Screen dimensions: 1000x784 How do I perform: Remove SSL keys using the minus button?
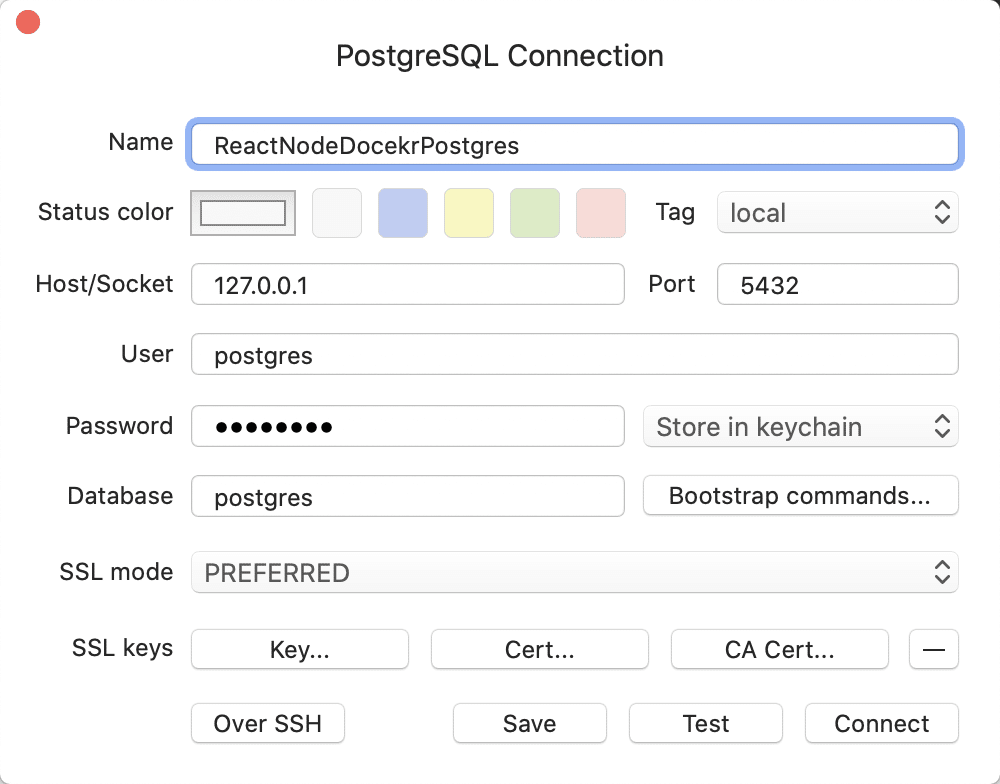933,649
